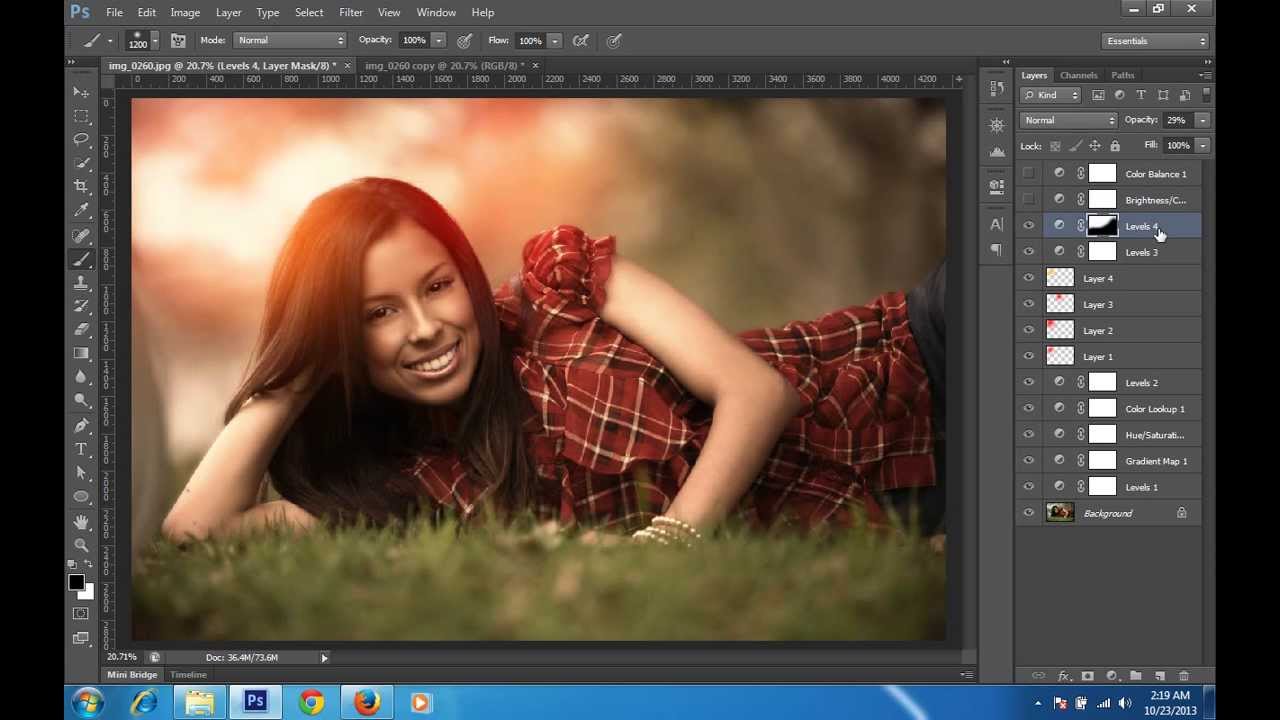Image resolution: width=1280 pixels, height=720 pixels.
Task: Switch to the img_0260 copy document tab
Action: point(444,66)
